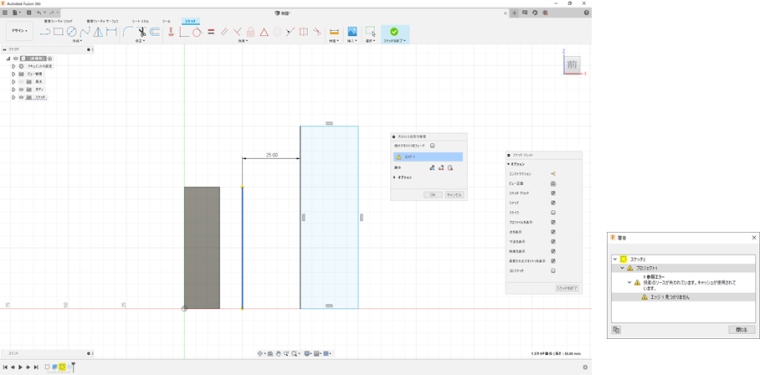Open the Help question mark icon

point(586,13)
